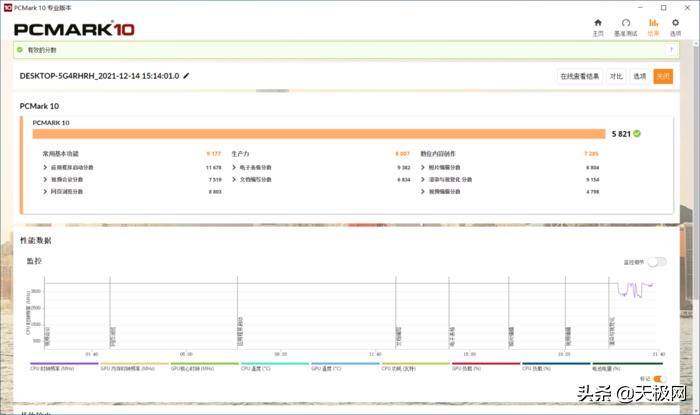Expand the 应用程序启动分数 row
The height and width of the screenshot is (415, 700).
pos(45,167)
